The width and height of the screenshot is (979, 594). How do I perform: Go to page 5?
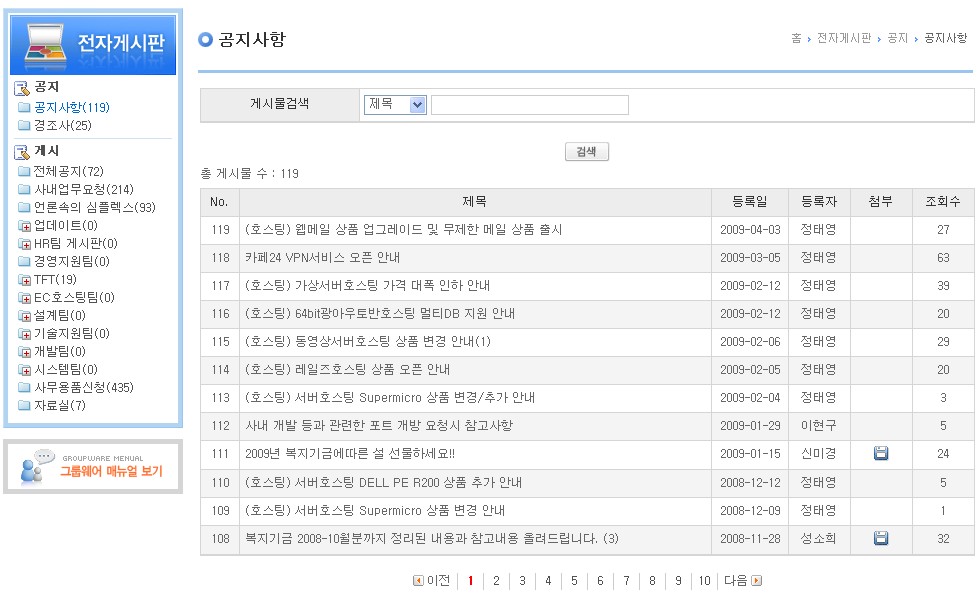click(x=574, y=581)
